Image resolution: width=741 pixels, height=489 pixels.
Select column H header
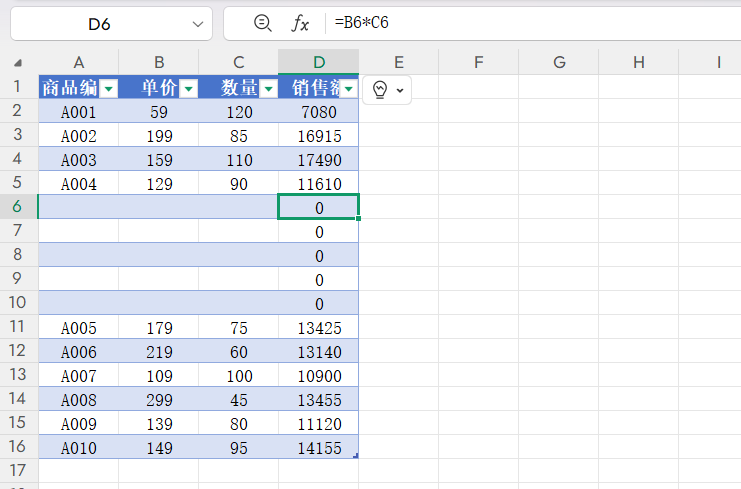pyautogui.click(x=639, y=62)
